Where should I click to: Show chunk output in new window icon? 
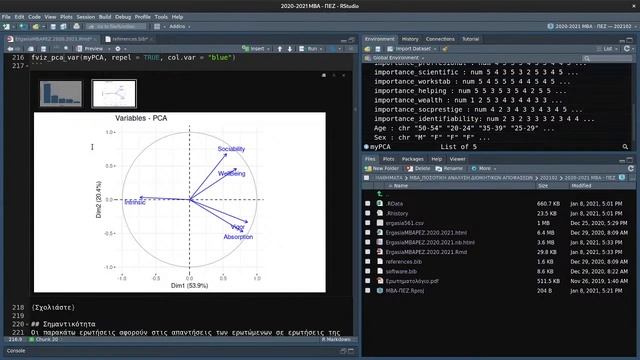point(324,76)
